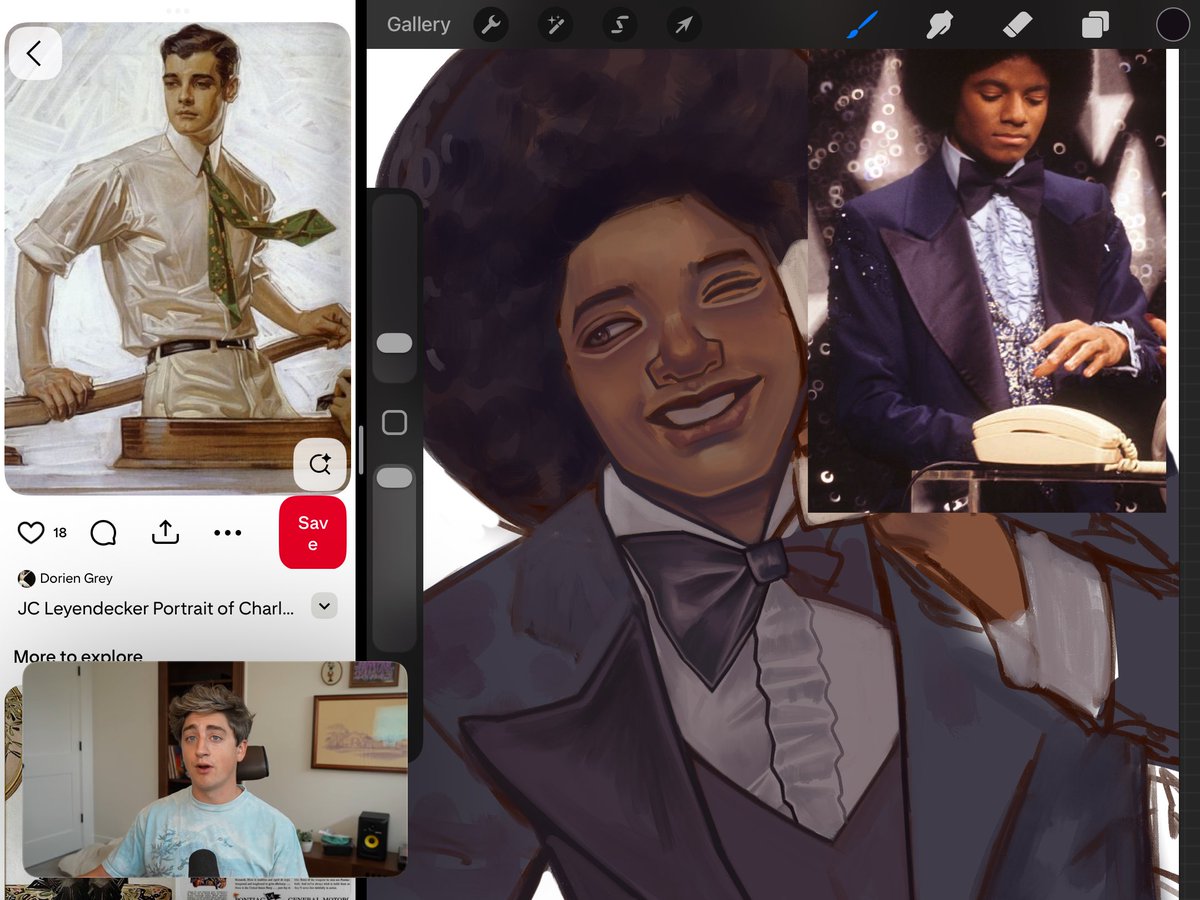Open the pin more options dots
Viewport: 1200px width, 900px height.
228,533
